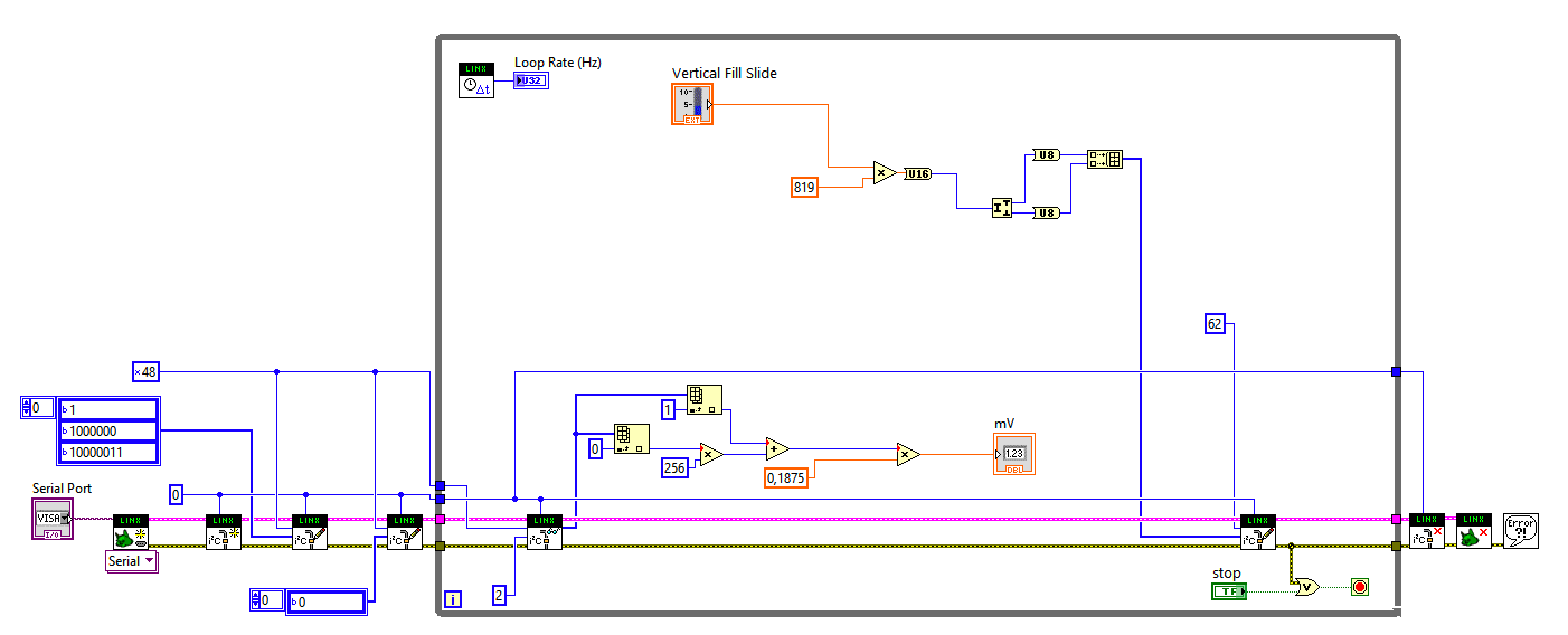Click the LINX Open serial connection node
The height and width of the screenshot is (635, 1568).
(x=131, y=532)
